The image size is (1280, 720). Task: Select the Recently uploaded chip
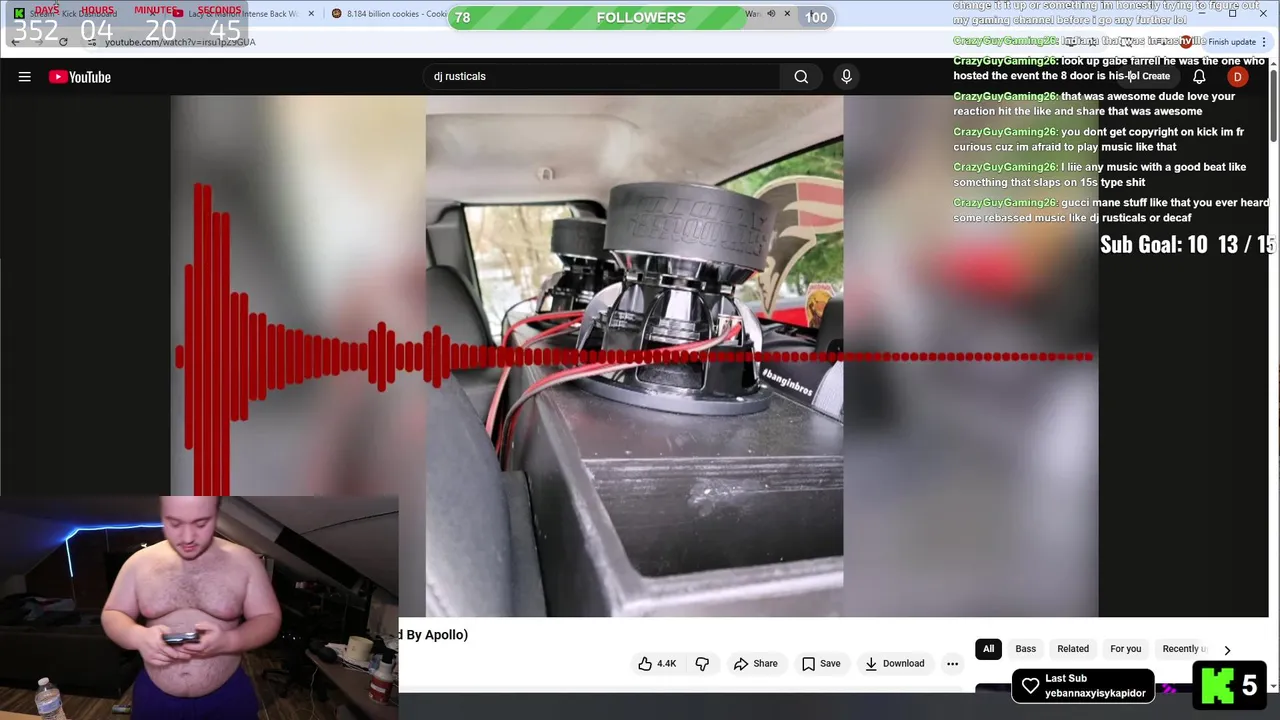[1184, 649]
